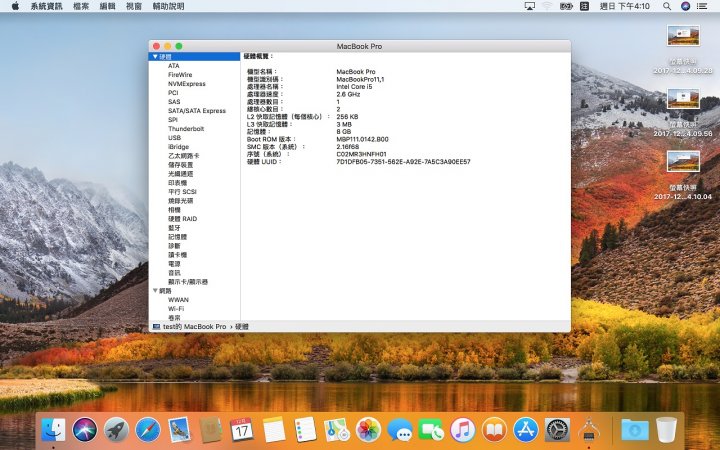Open Finder from the dock
720x450 pixels.
[53, 430]
